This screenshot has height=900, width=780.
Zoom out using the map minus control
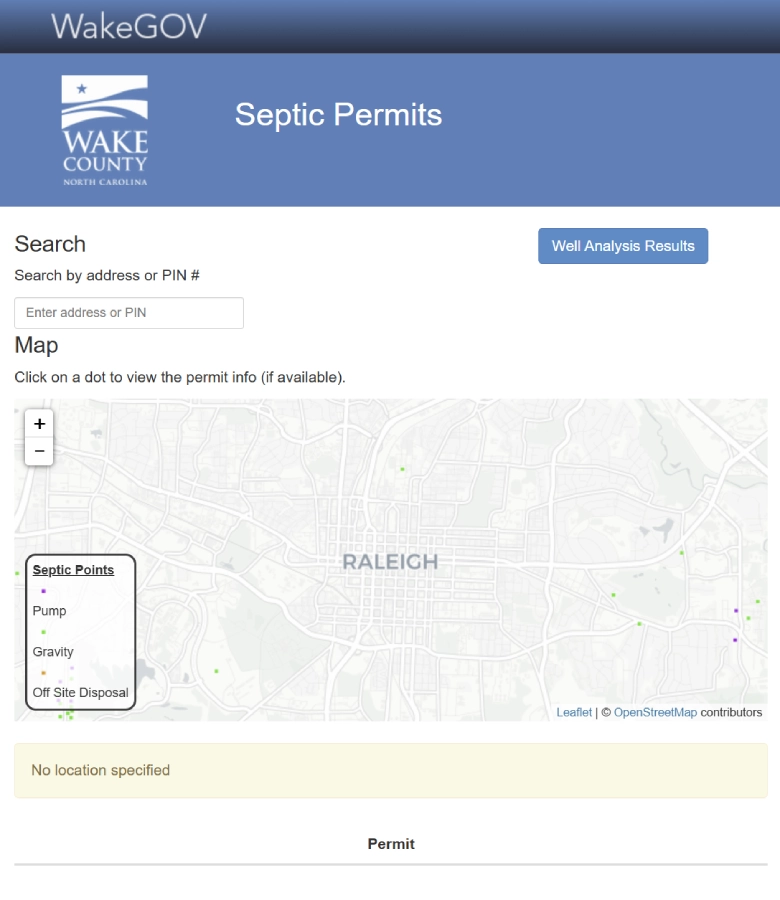(37, 452)
